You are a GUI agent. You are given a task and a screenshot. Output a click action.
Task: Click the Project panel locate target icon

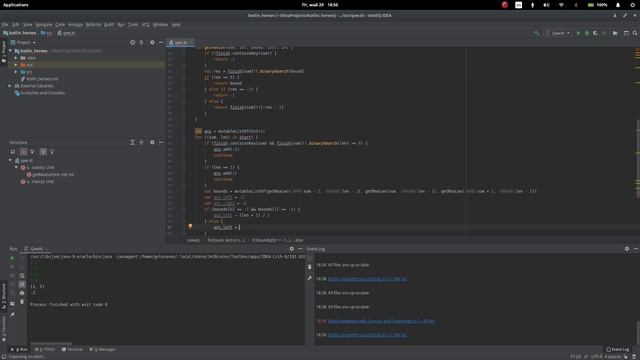[132, 42]
